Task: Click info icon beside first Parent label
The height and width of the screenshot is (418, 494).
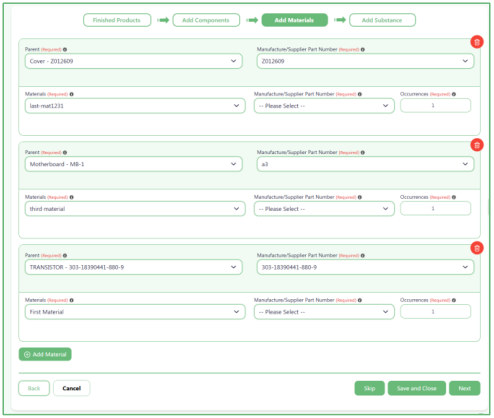Action: pos(65,49)
